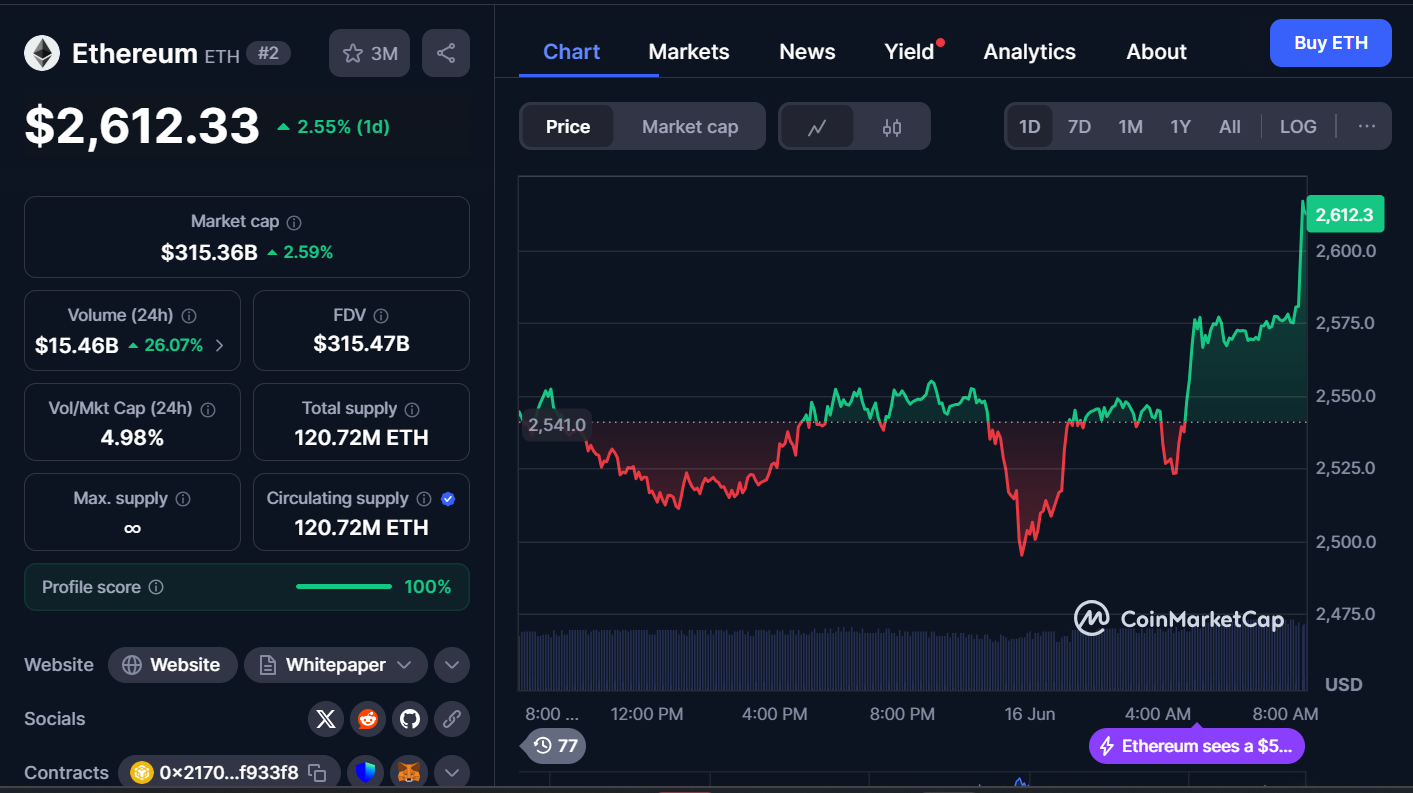Open the Chart tab
Image resolution: width=1413 pixels, height=793 pixels.
(x=571, y=52)
